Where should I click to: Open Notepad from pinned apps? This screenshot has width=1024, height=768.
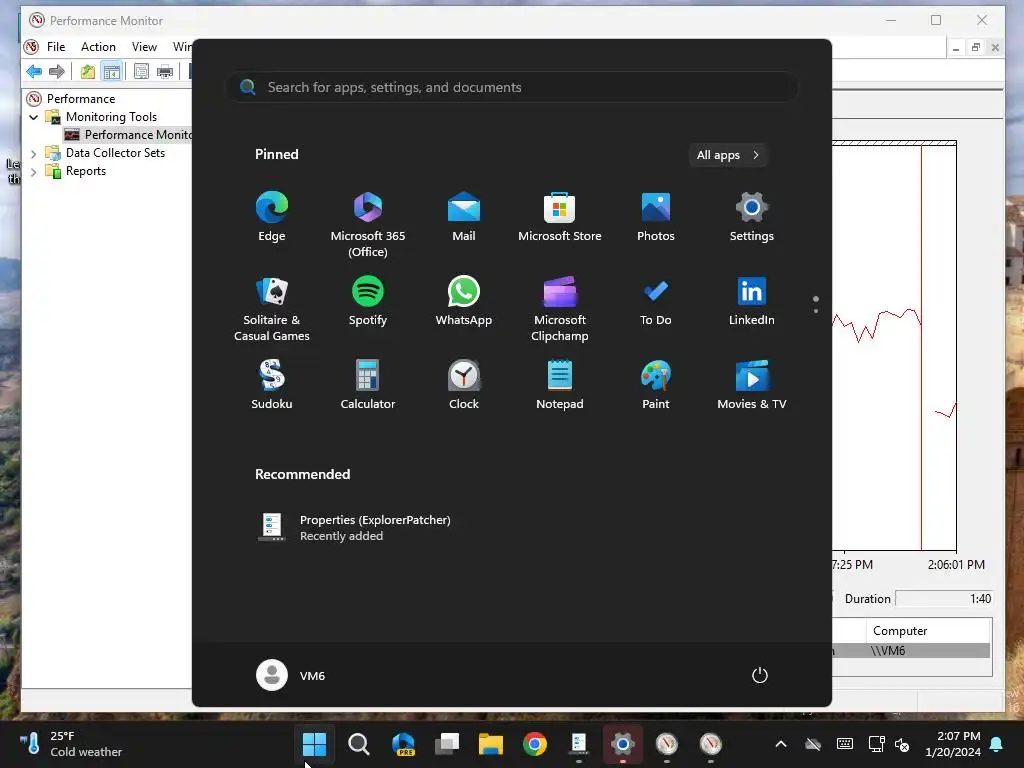pos(560,385)
